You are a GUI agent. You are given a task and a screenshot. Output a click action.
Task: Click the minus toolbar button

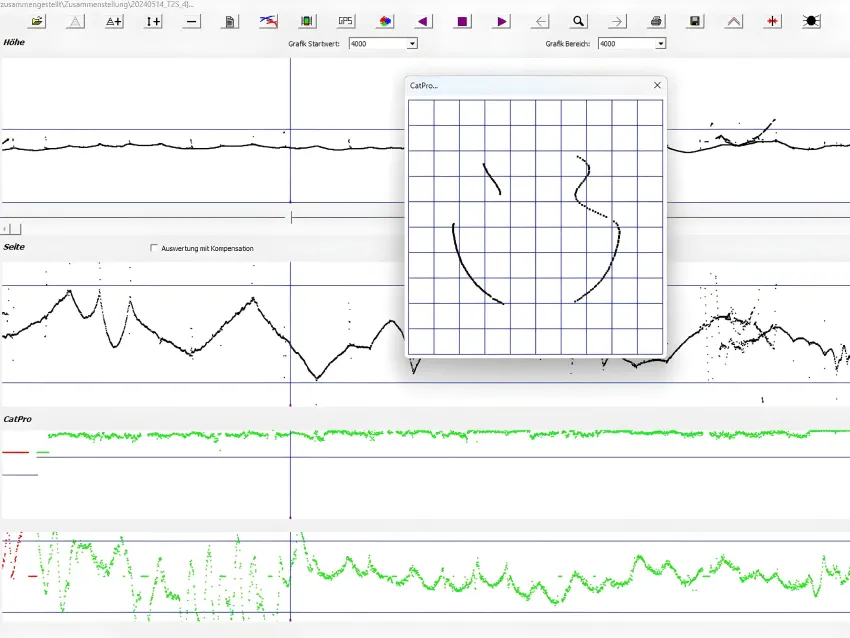click(x=192, y=22)
